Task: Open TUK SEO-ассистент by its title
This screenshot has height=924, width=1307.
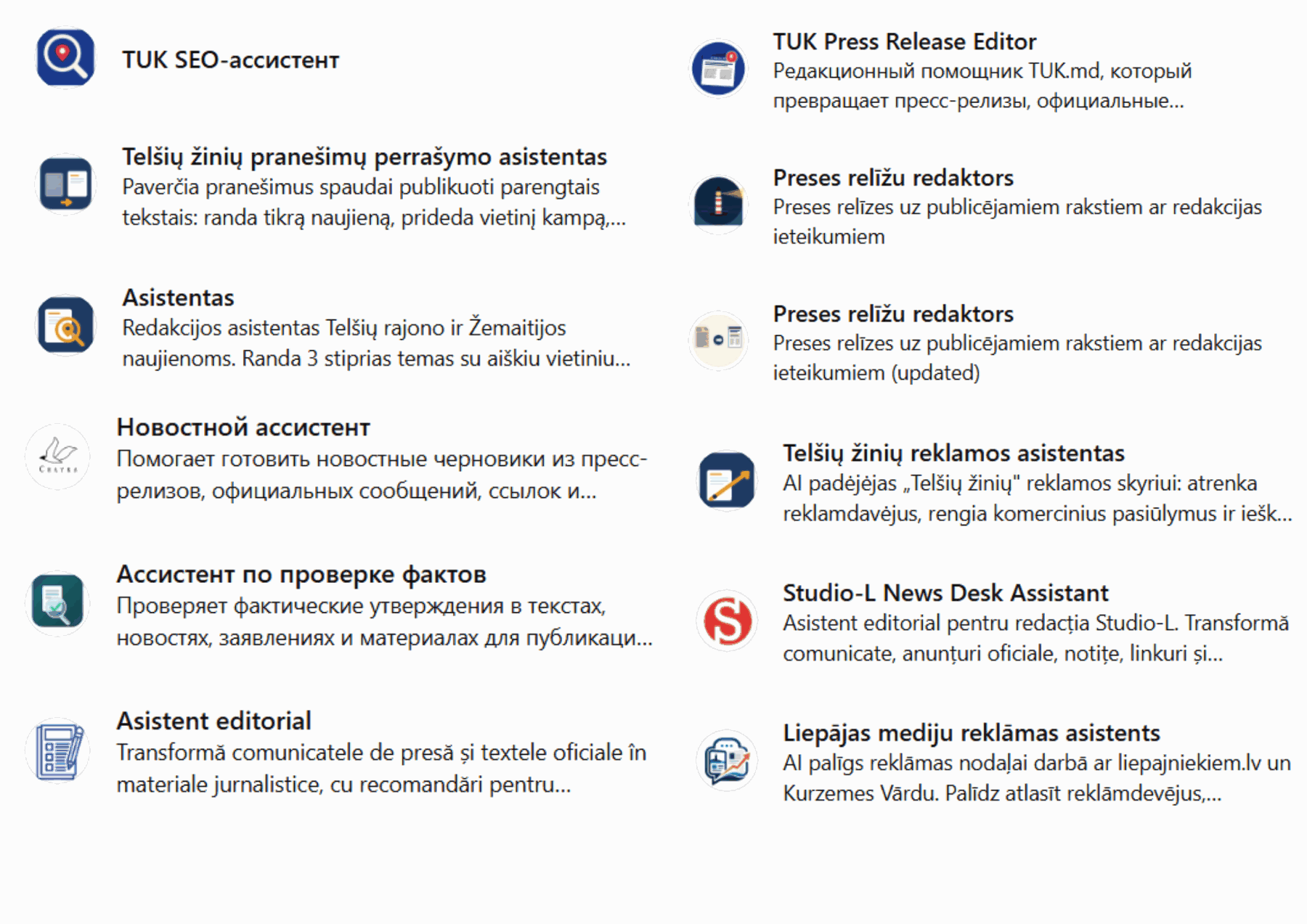Action: [x=230, y=60]
